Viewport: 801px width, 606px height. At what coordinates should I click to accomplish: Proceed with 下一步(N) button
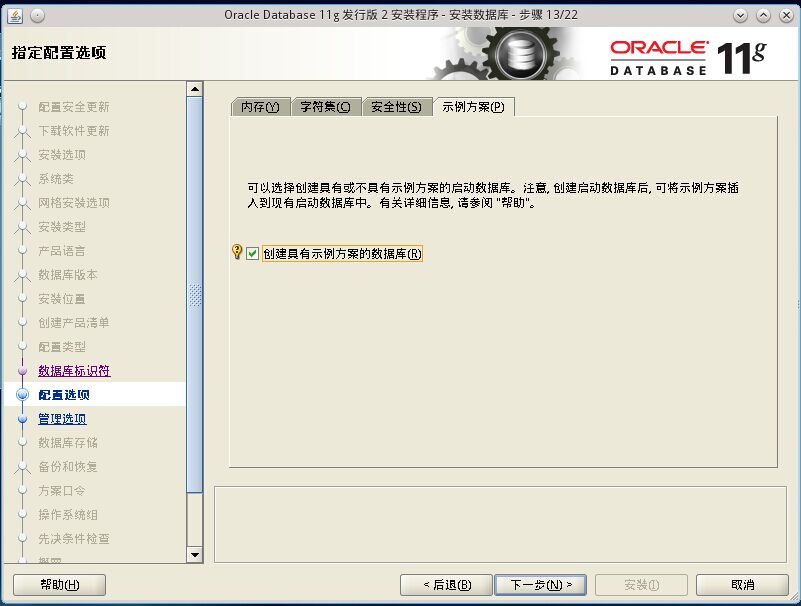(540, 585)
